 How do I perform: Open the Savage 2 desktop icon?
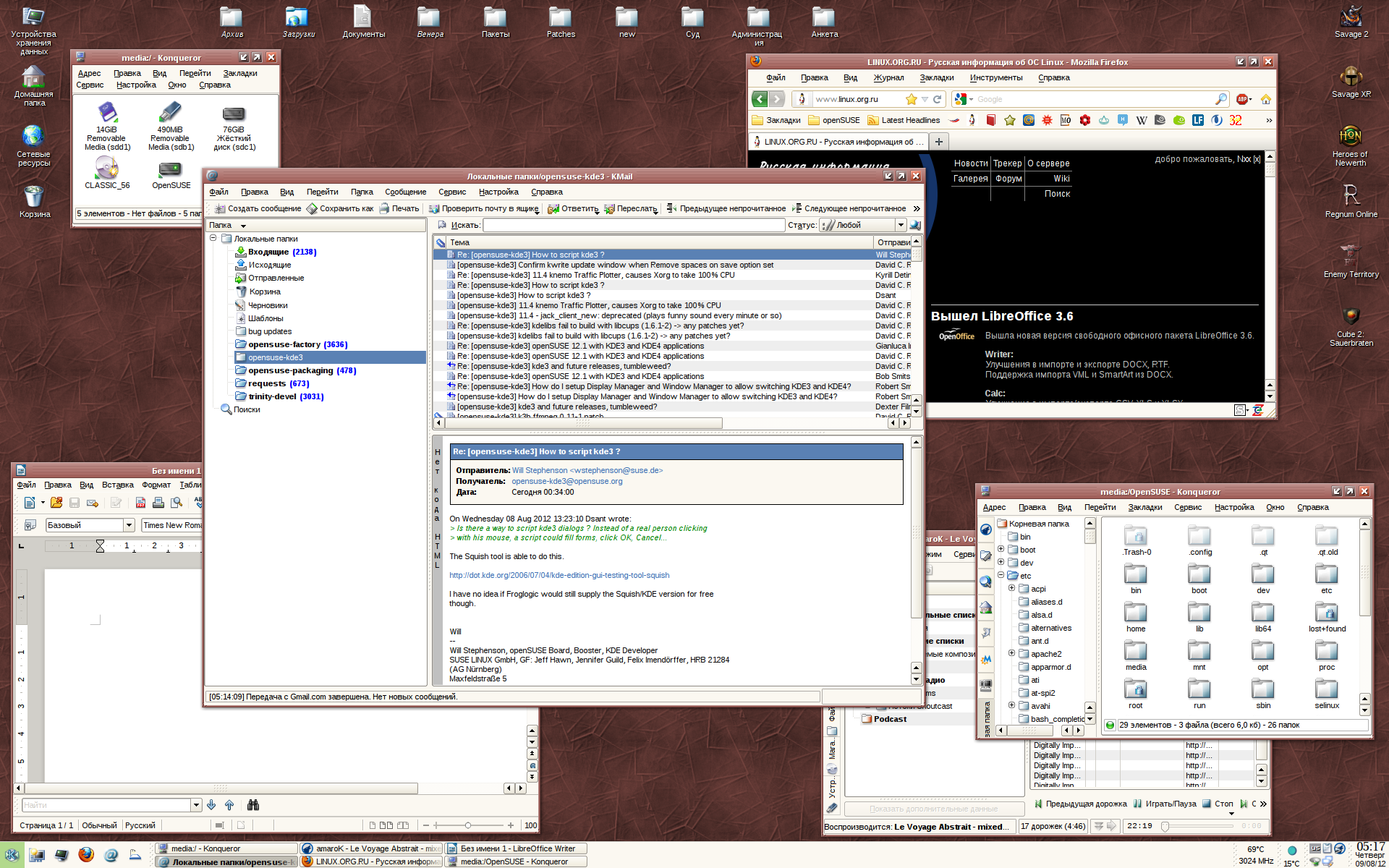pos(1351,22)
